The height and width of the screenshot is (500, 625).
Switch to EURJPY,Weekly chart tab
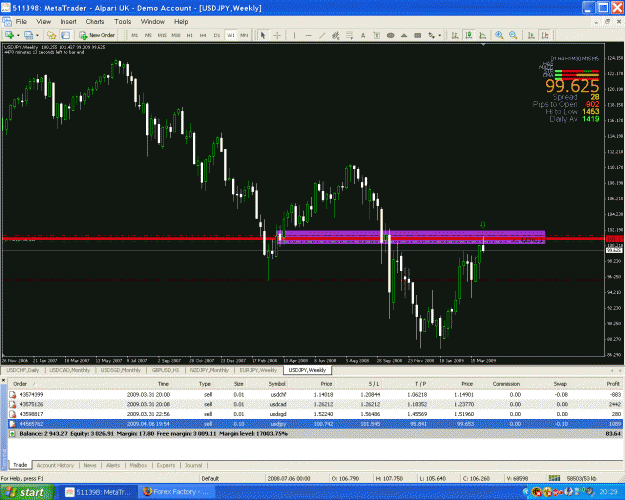point(258,370)
